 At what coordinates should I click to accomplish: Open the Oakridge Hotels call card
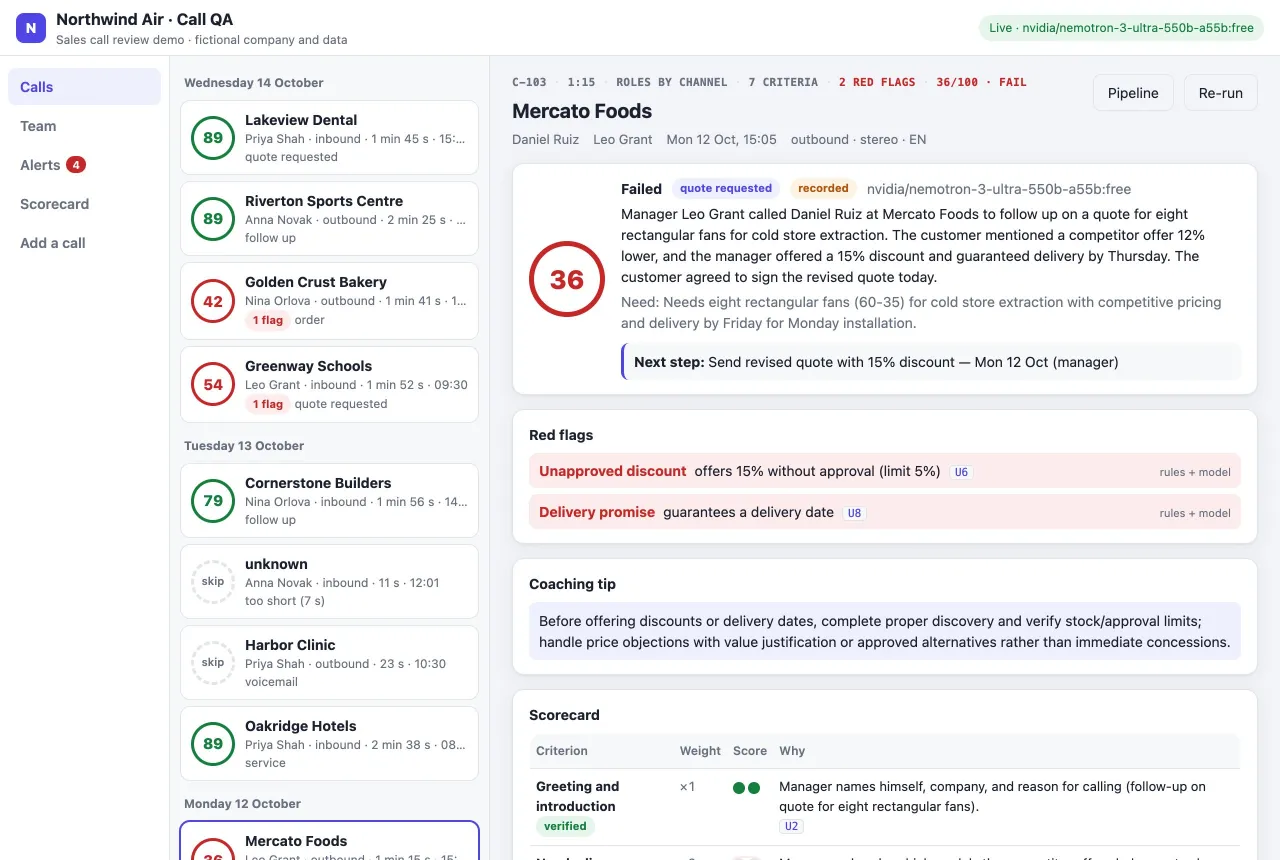click(329, 744)
